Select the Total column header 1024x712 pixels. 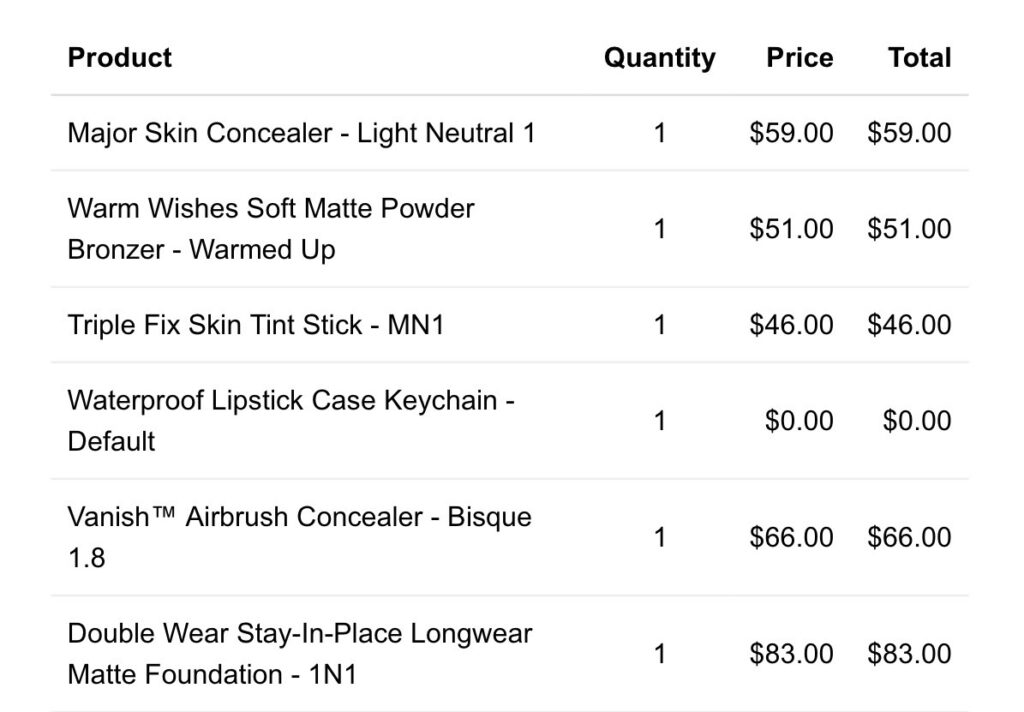(919, 58)
